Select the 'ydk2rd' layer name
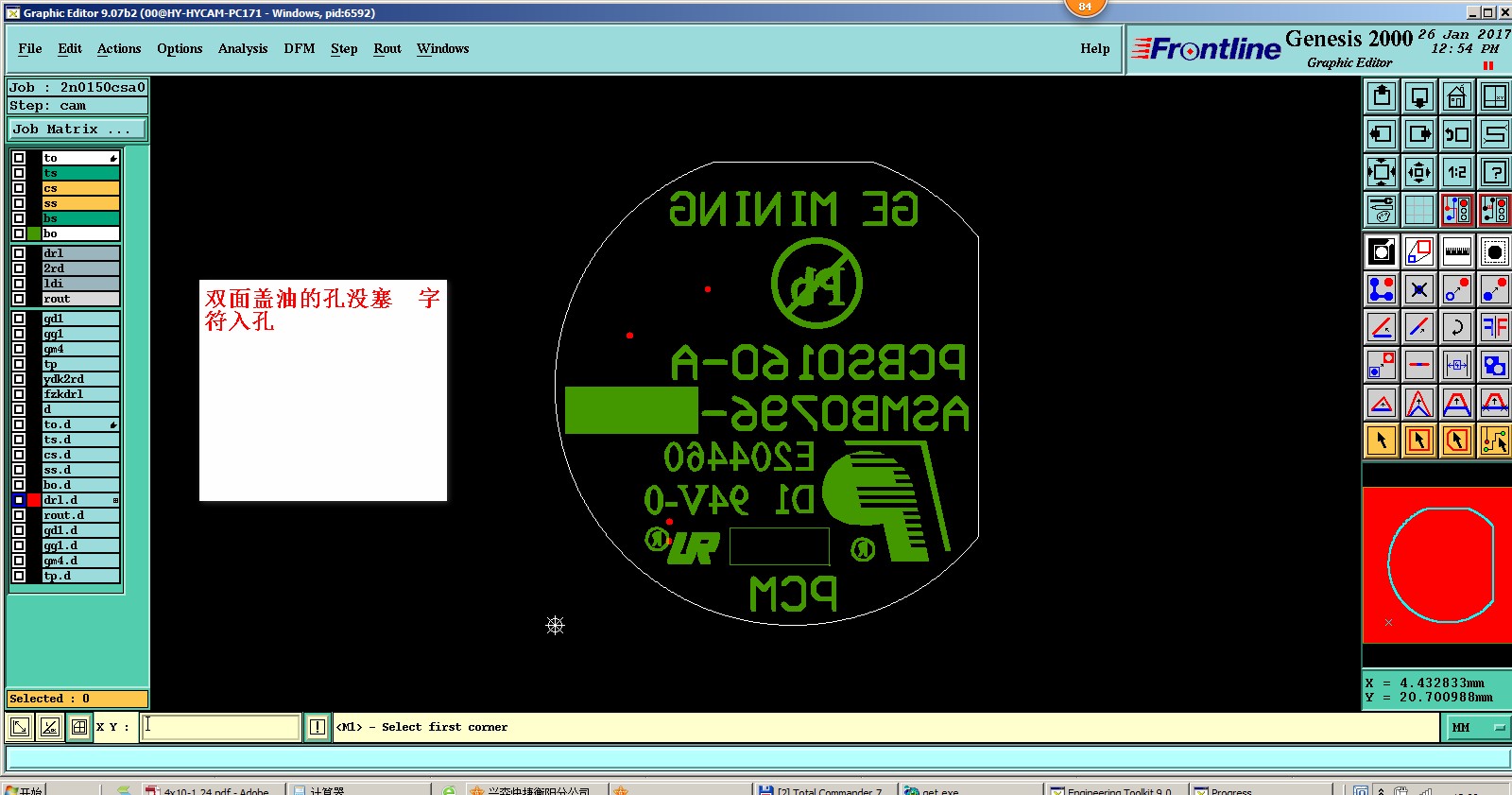Viewport: 1512px width, 795px height. tap(80, 379)
